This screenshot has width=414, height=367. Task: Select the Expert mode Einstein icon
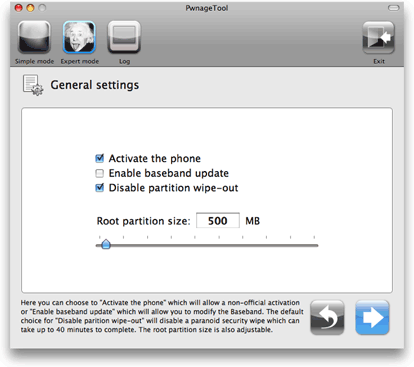pos(79,37)
